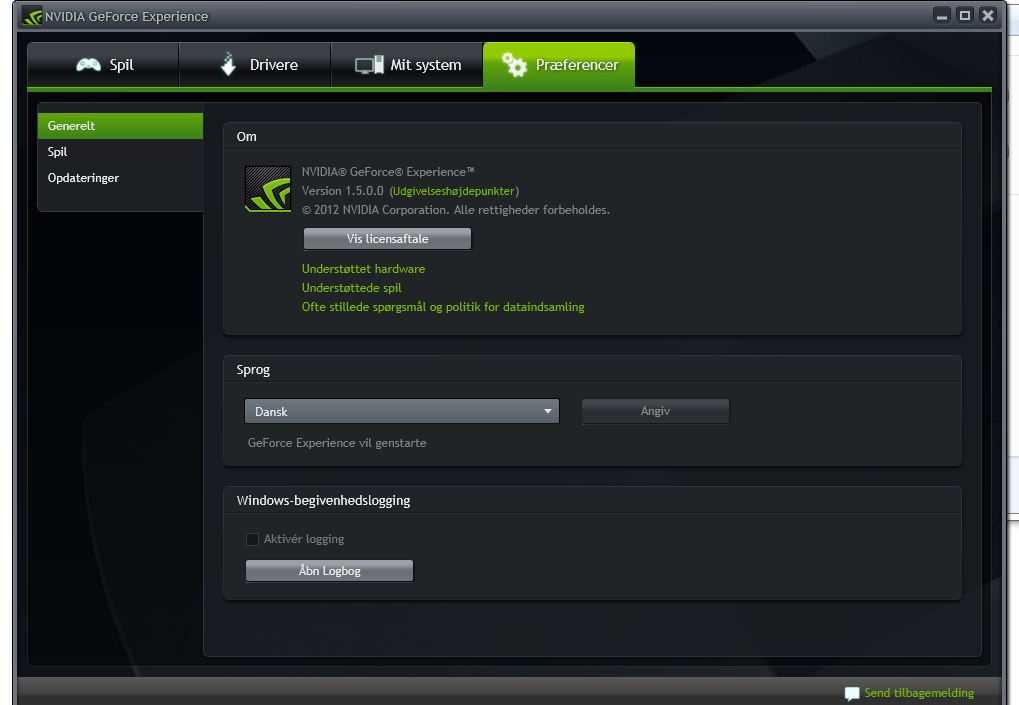The height and width of the screenshot is (705, 1019).
Task: Click the gear icon on the Præferencer tab
Action: pos(516,63)
